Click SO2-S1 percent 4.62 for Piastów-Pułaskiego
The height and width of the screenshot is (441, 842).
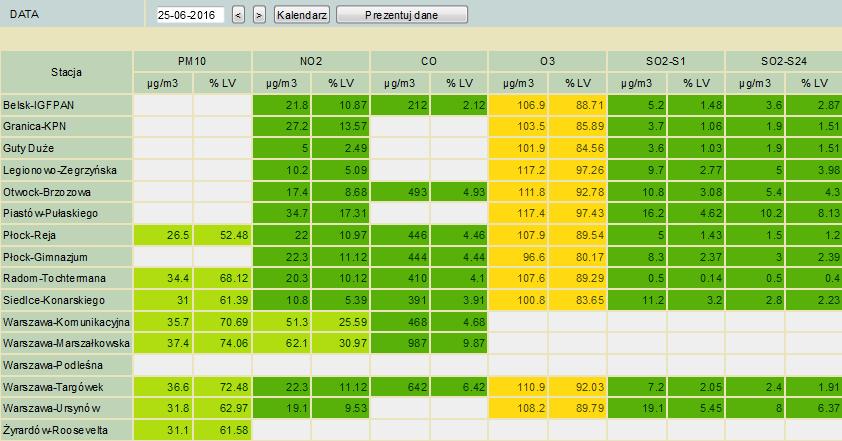pos(695,213)
